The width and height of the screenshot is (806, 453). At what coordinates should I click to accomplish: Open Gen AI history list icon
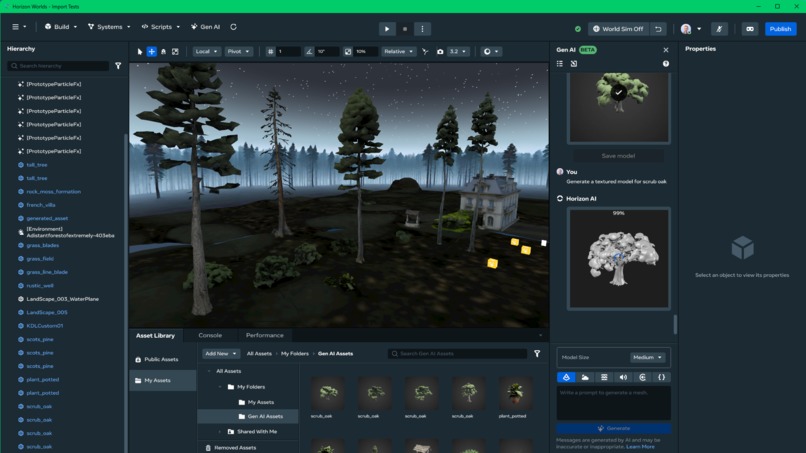pyautogui.click(x=560, y=64)
